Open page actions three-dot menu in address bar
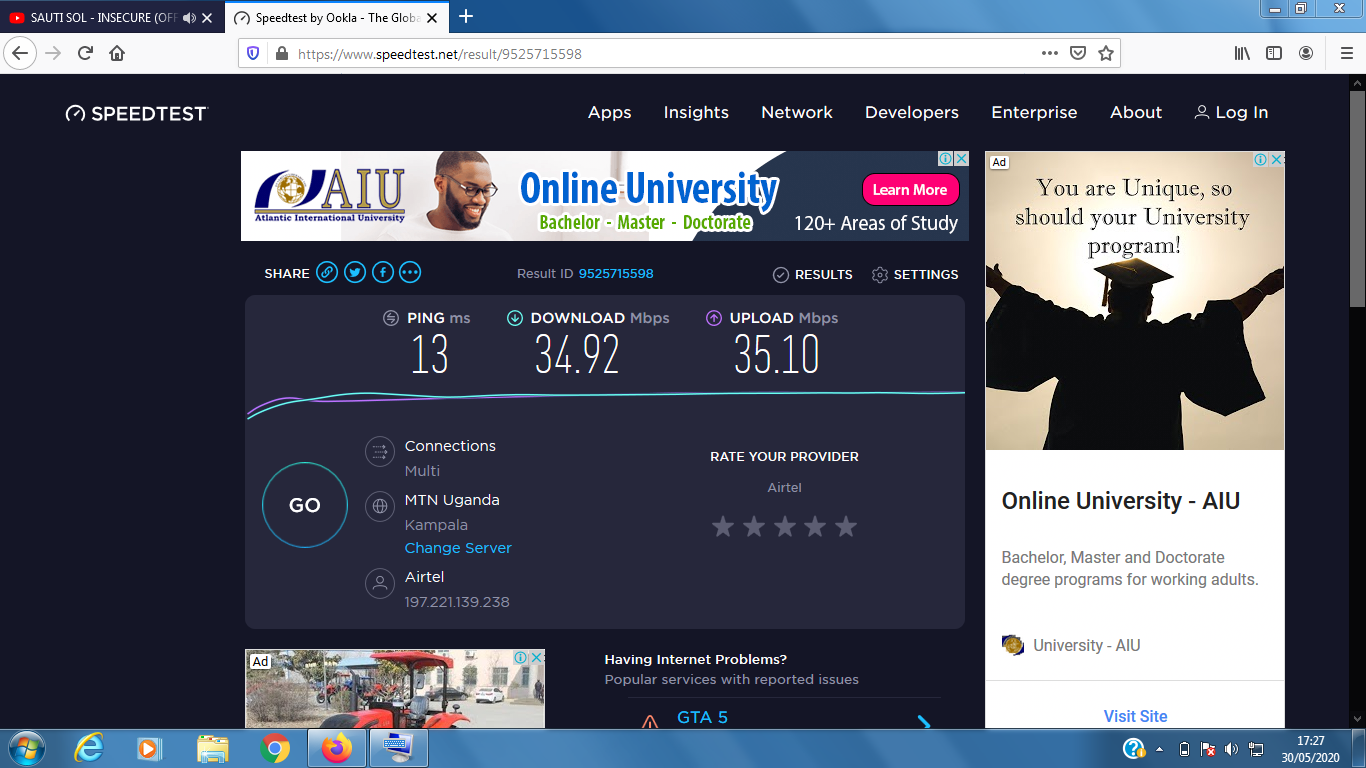Screen dimensions: 1366x768 [x=1049, y=54]
